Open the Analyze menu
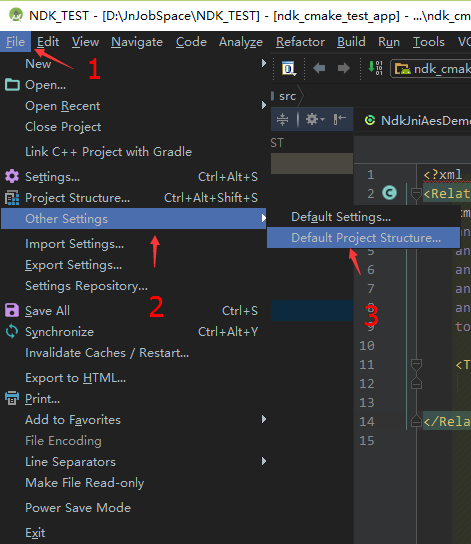The image size is (471, 544). click(241, 42)
